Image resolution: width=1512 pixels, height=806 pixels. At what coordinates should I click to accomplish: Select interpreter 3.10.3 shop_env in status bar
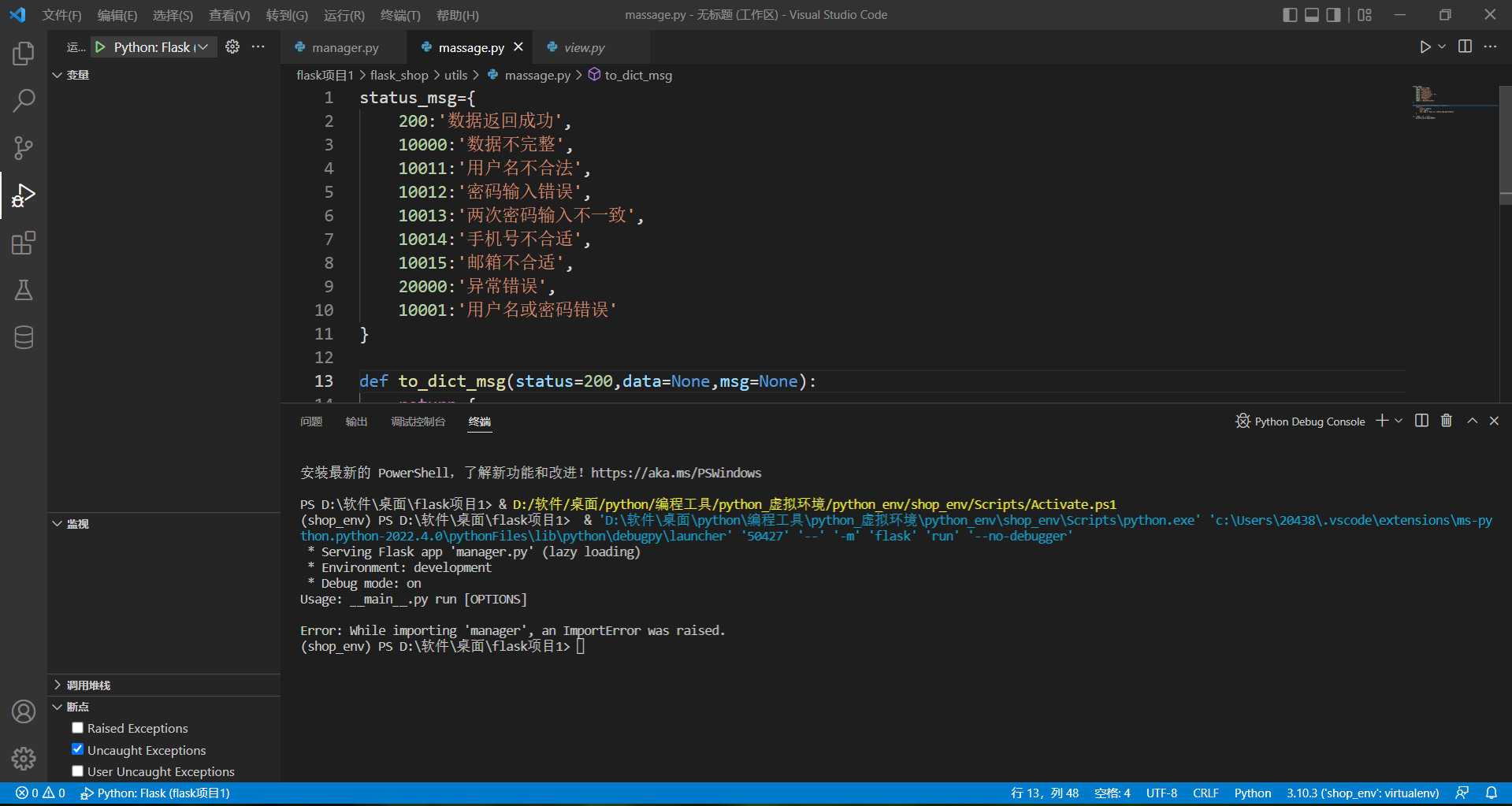click(x=1363, y=793)
